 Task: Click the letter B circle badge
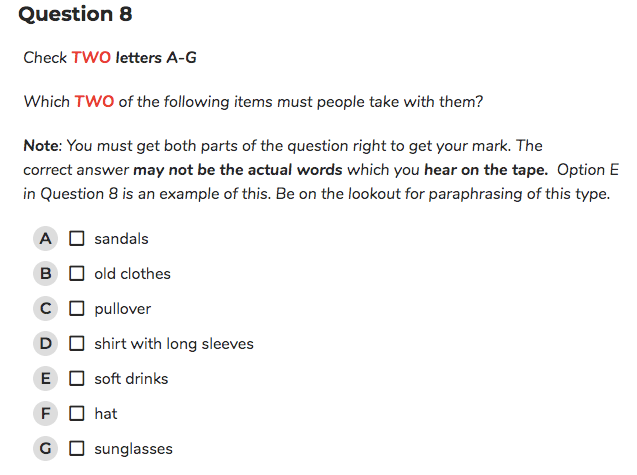click(x=46, y=273)
